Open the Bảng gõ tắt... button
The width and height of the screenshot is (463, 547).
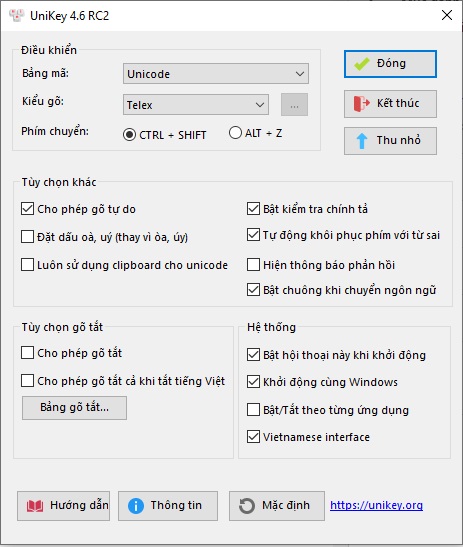tap(74, 407)
